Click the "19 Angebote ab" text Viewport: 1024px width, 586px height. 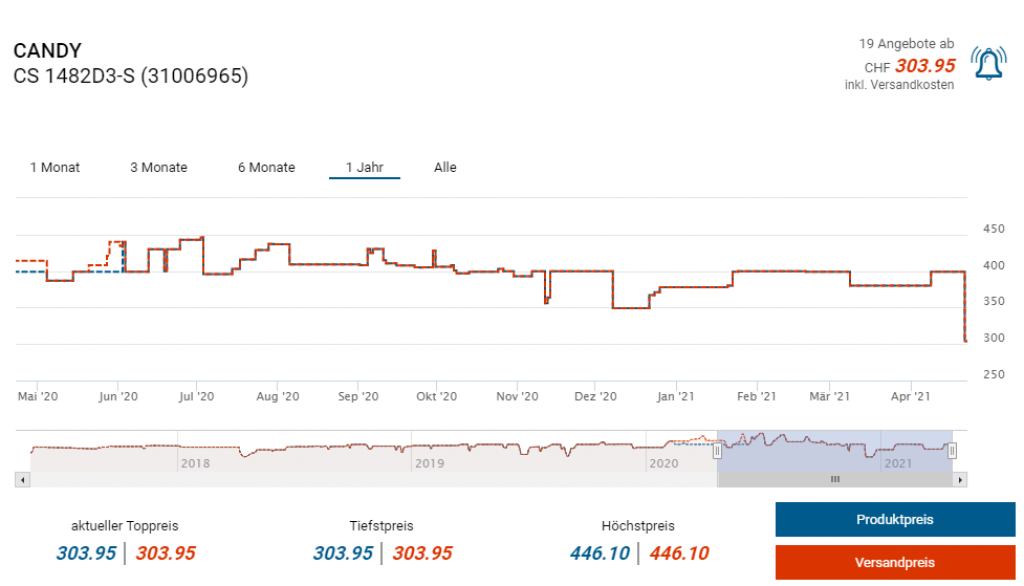(906, 44)
